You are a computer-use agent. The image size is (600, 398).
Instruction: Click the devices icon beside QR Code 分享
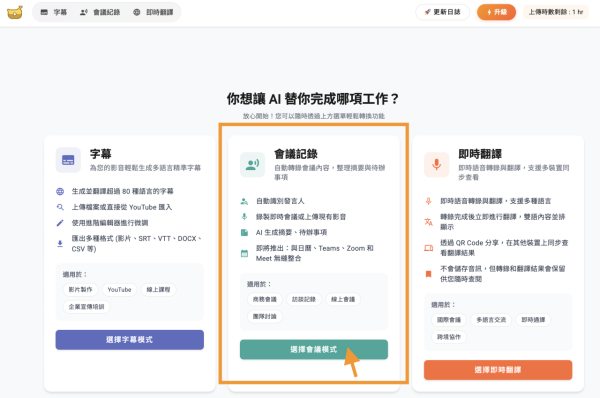click(429, 248)
